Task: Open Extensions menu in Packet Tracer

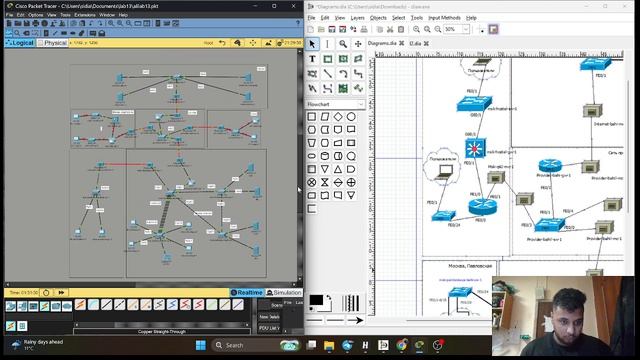Action: [85, 15]
